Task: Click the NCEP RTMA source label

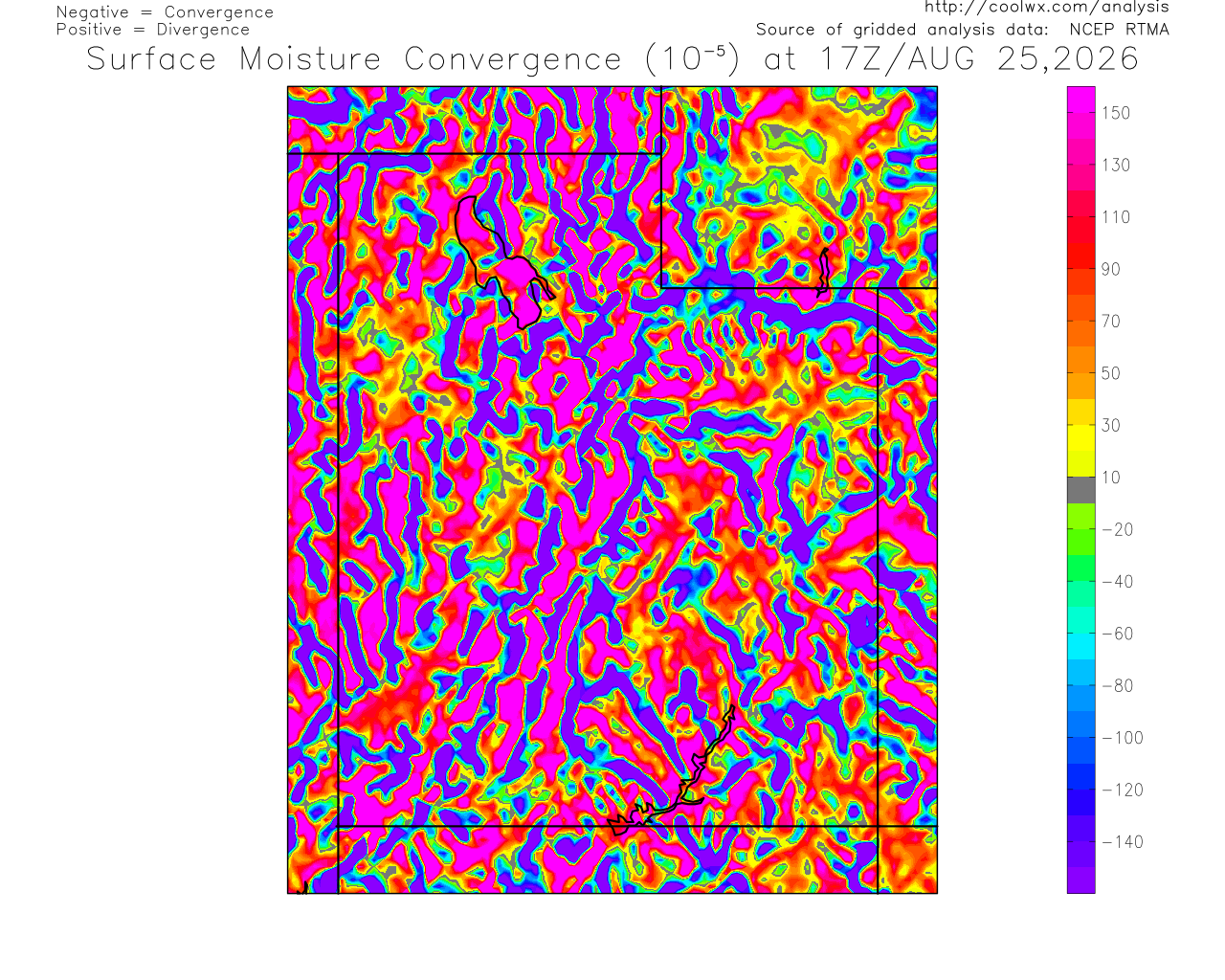Action: coord(1119,30)
